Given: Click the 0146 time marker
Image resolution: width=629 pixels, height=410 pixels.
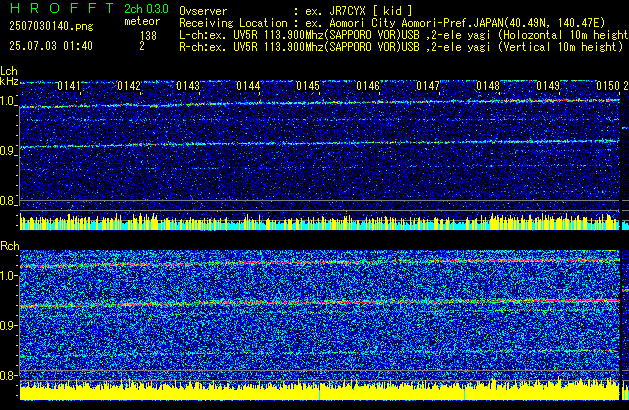Looking at the screenshot, I should 368,86.
